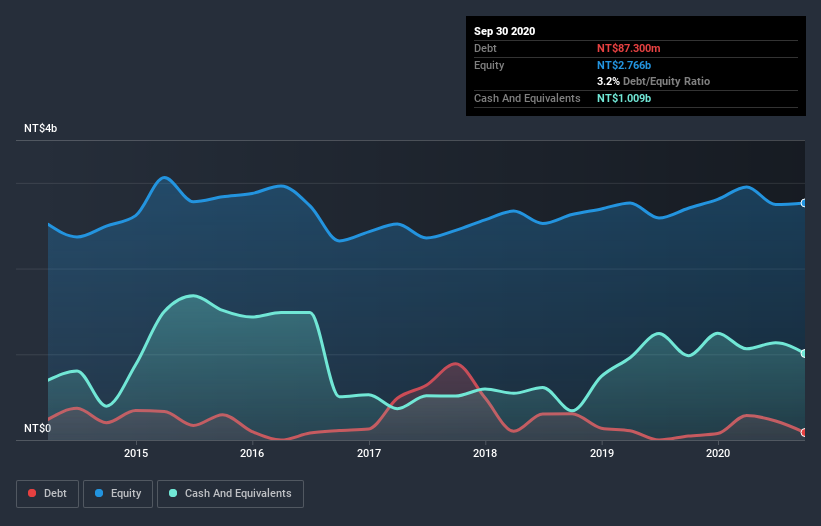Select the Equity endpoint marker on the blue line
This screenshot has height=526, width=821.
click(803, 203)
